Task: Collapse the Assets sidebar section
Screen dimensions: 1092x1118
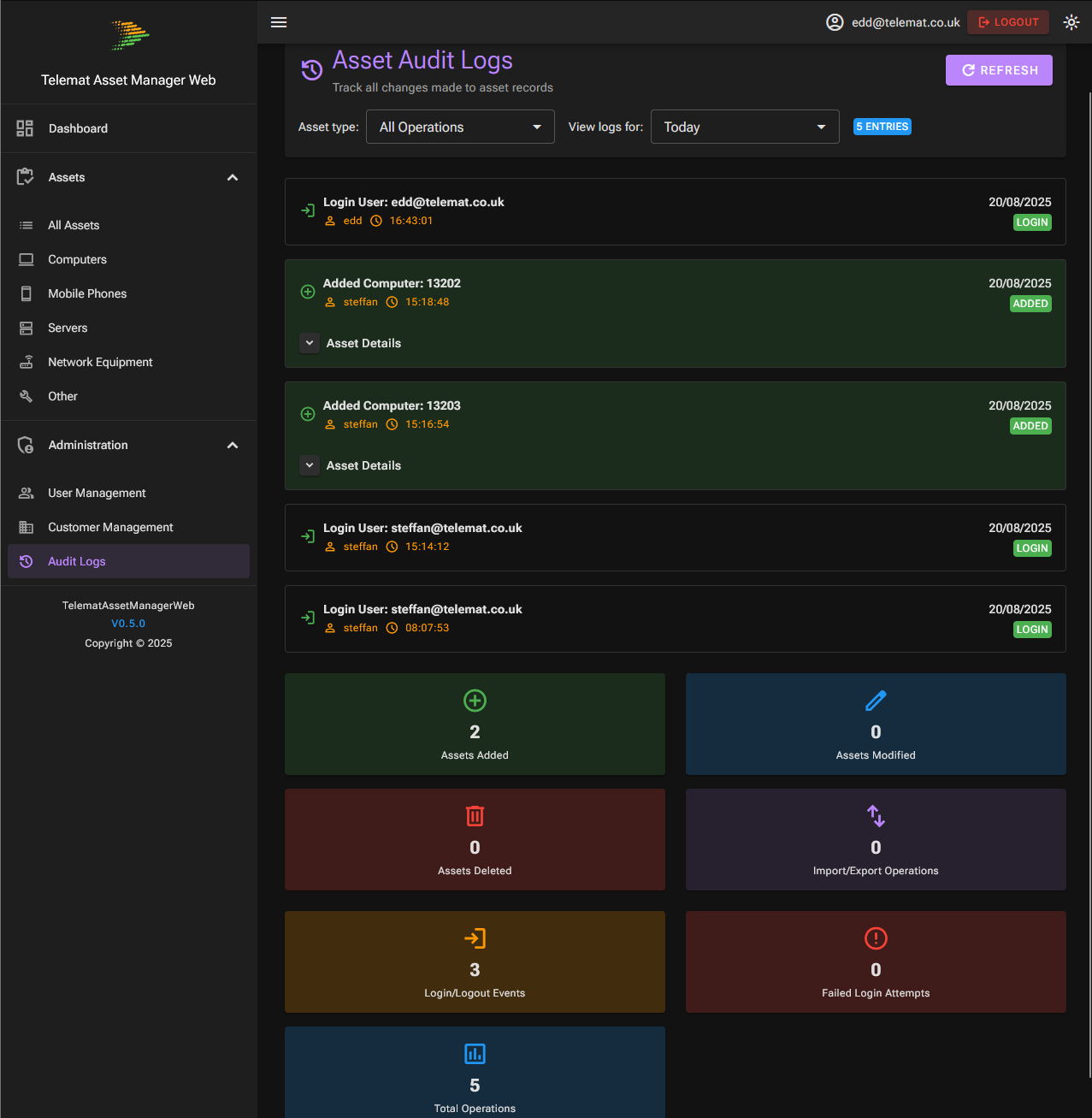Action: (x=233, y=178)
